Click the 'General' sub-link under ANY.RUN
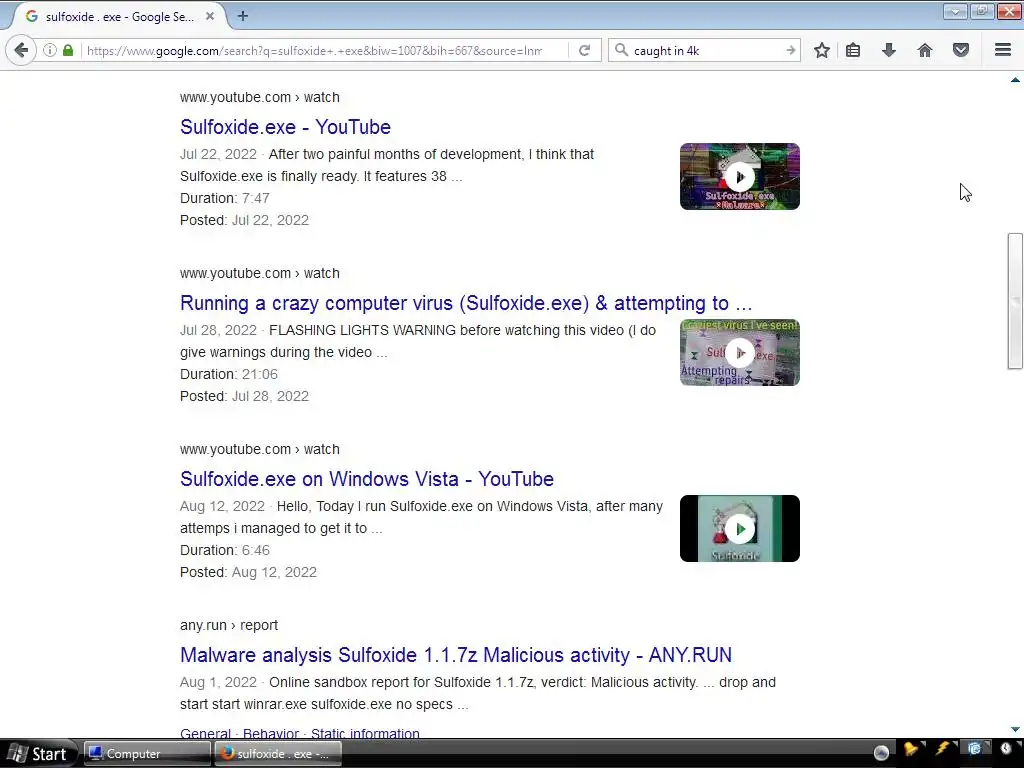The height and width of the screenshot is (768, 1024). point(205,733)
